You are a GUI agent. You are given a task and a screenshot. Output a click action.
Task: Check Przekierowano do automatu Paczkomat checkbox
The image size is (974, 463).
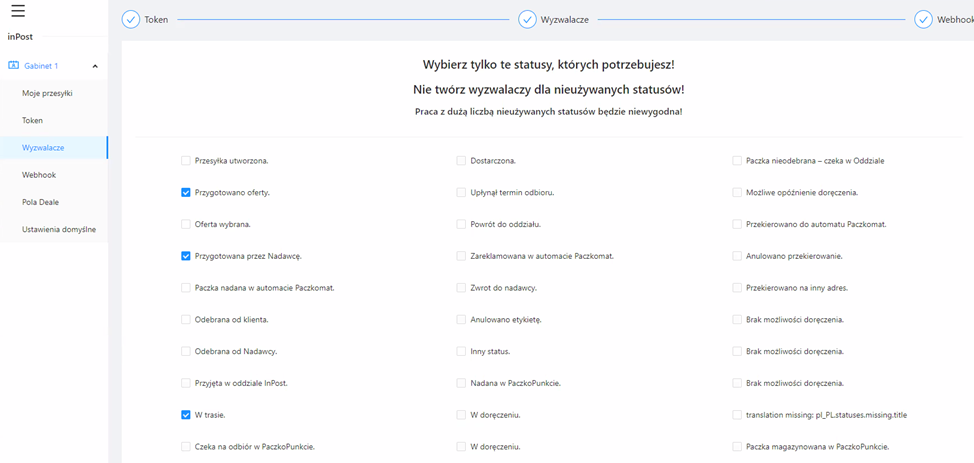click(x=737, y=224)
